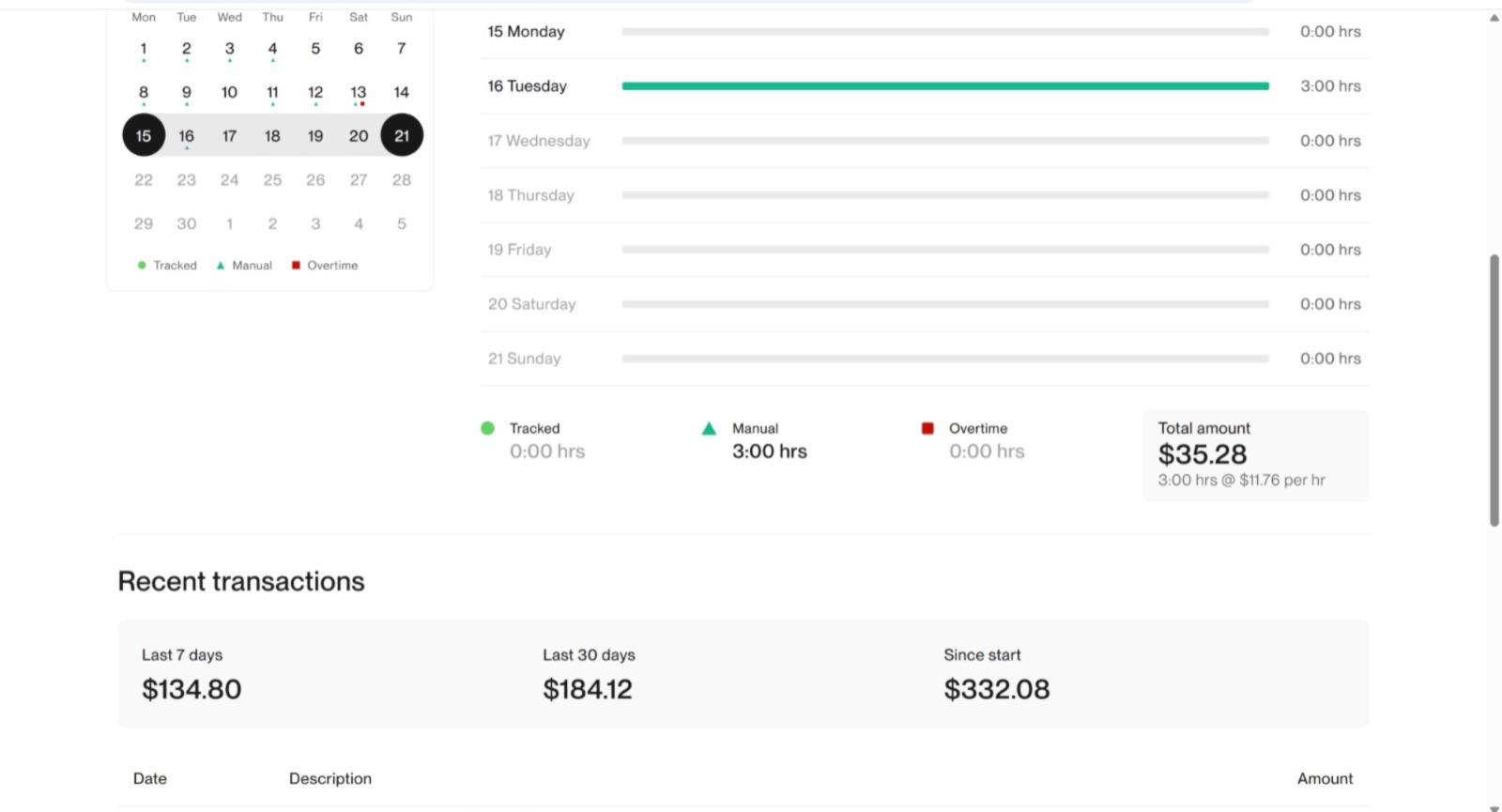This screenshot has height=812, width=1502.
Task: Choose date 28 in the calendar
Action: point(402,180)
